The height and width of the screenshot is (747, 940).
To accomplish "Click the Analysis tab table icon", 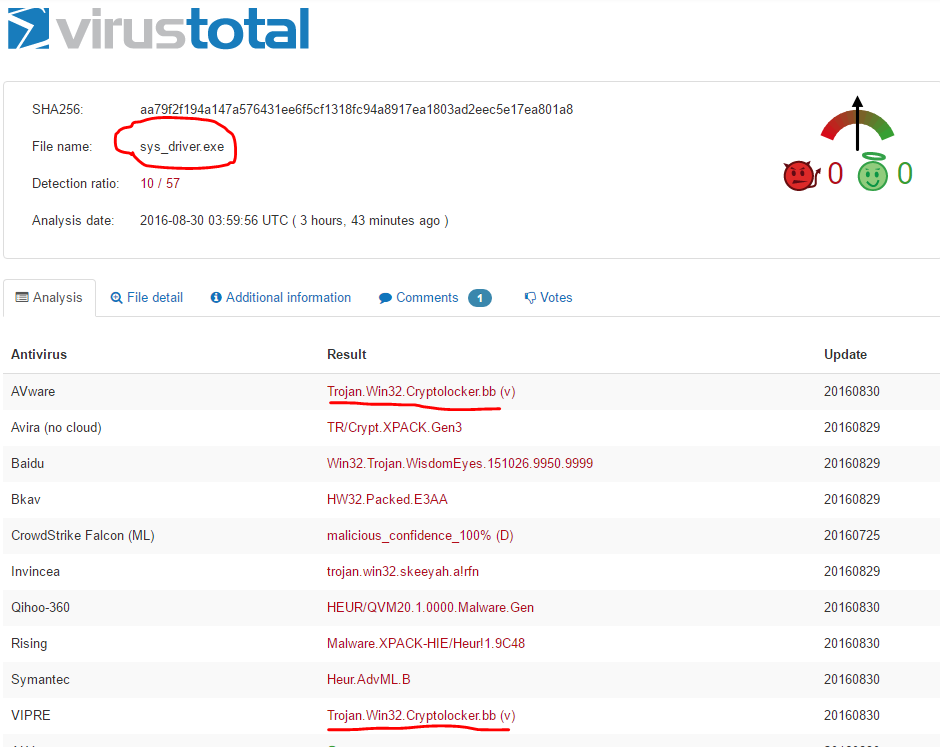I will (22, 297).
